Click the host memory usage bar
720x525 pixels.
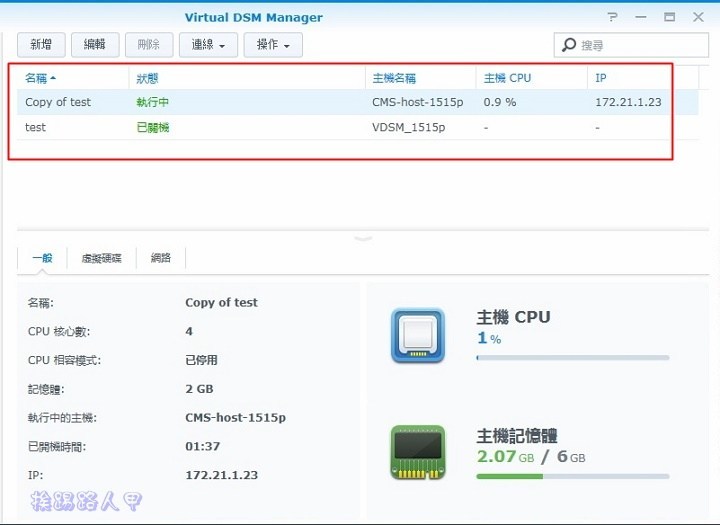(x=573, y=476)
